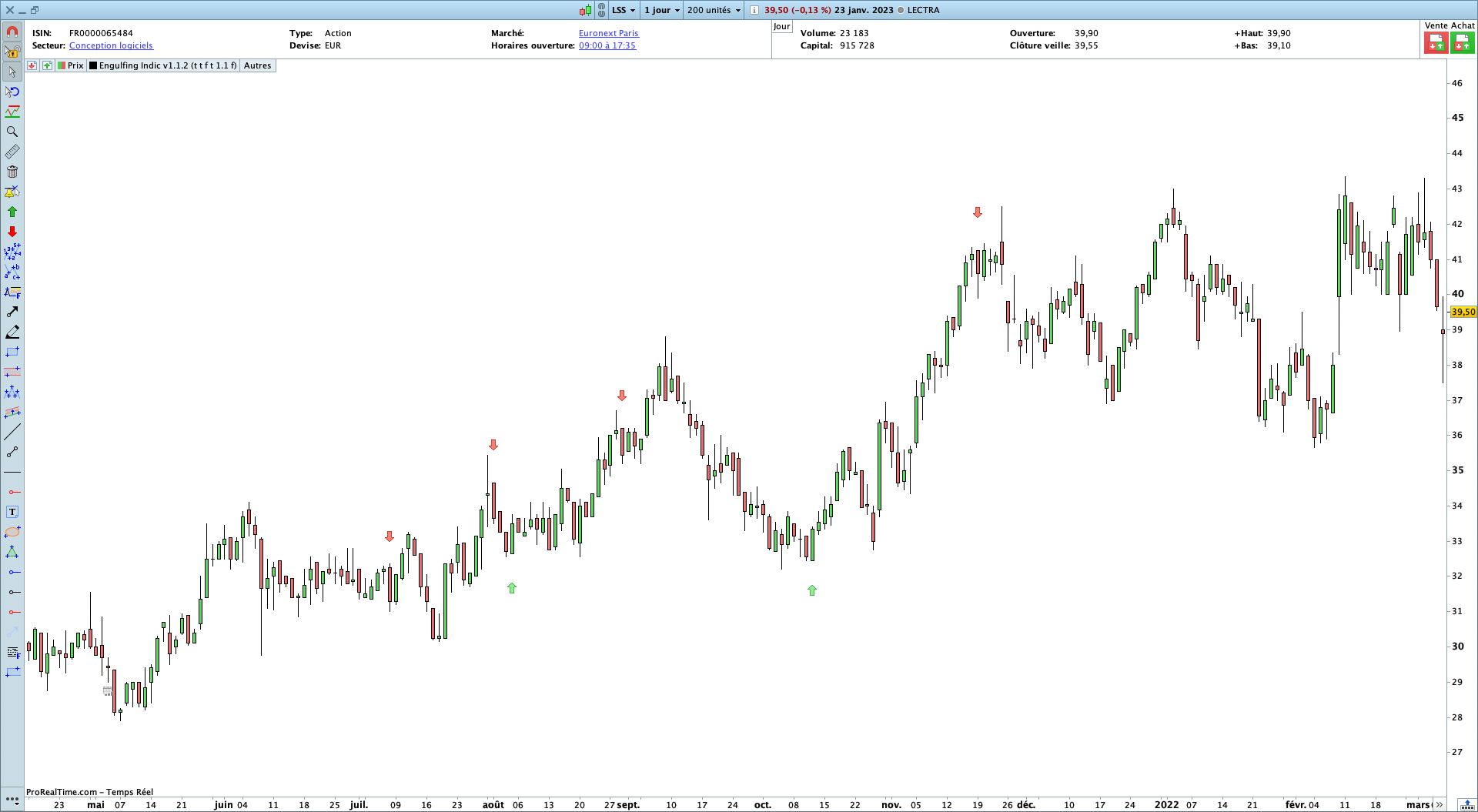Click the black swatch beside Engulfing Indic
1478x812 pixels.
click(93, 65)
